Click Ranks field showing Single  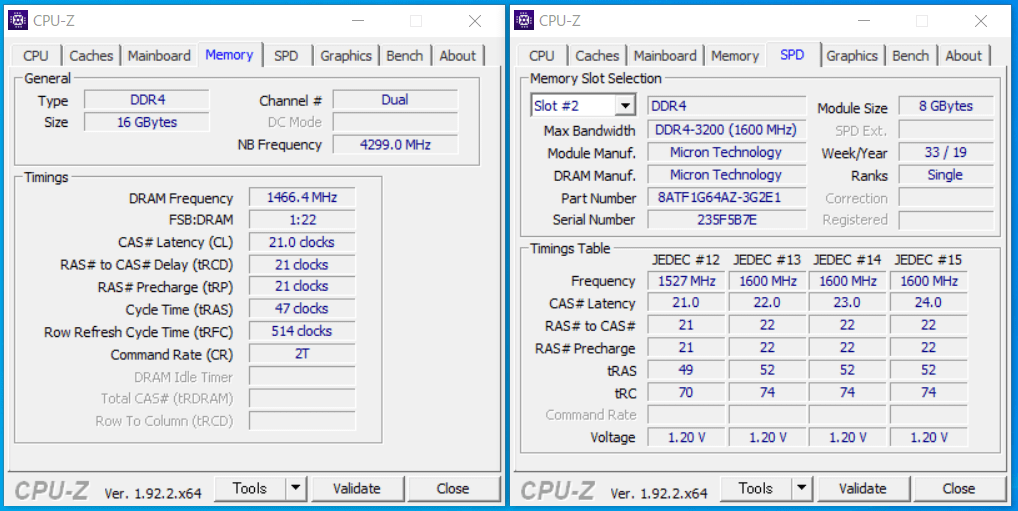coord(946,175)
